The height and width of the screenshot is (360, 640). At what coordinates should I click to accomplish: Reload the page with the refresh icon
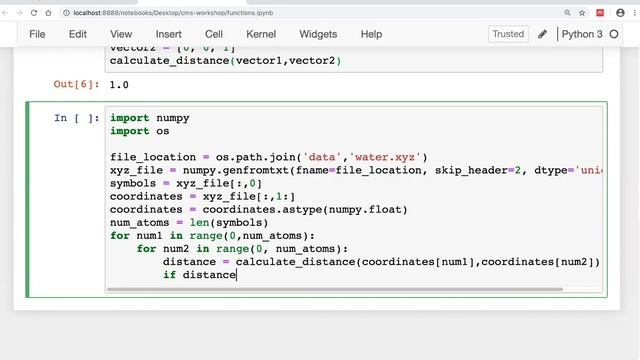(34, 13)
